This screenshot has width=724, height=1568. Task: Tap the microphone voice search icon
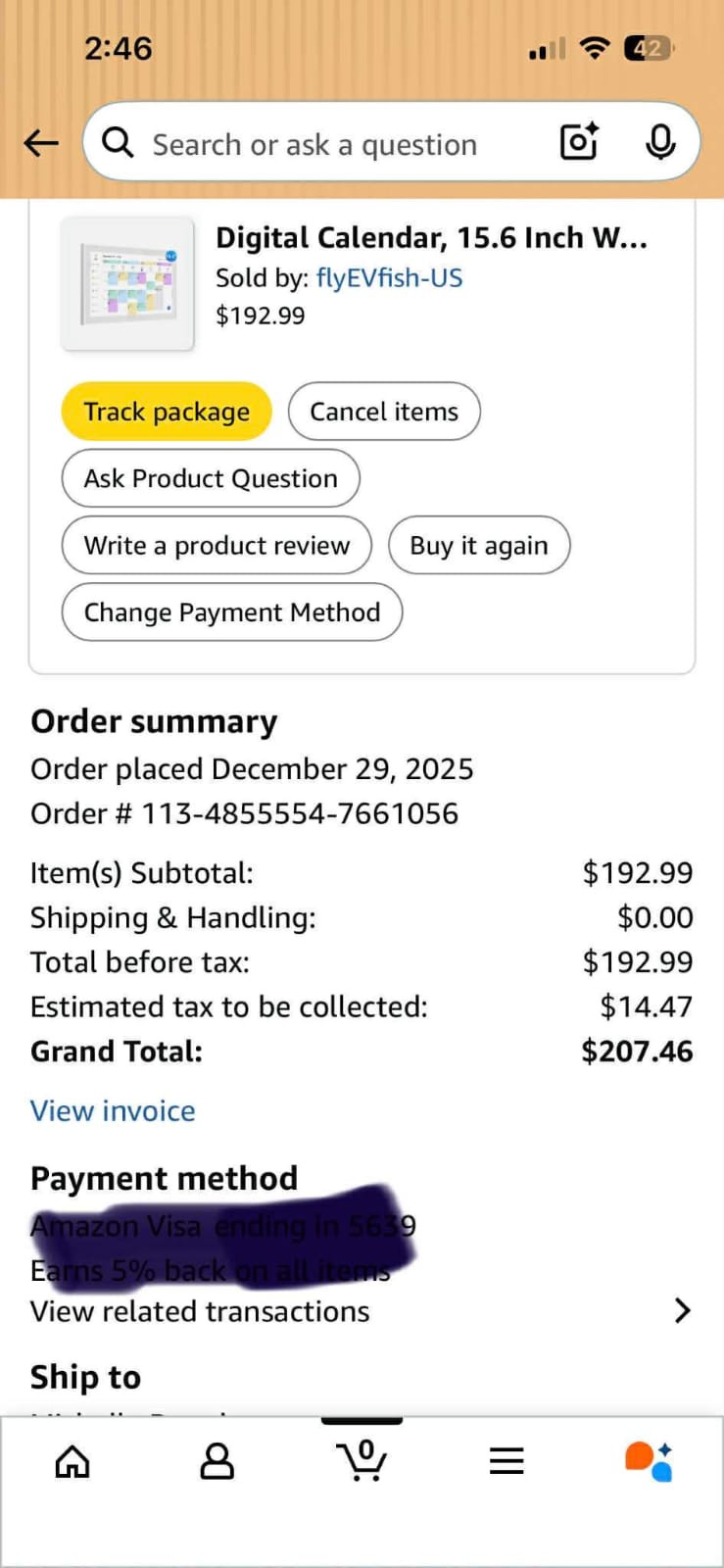click(660, 142)
